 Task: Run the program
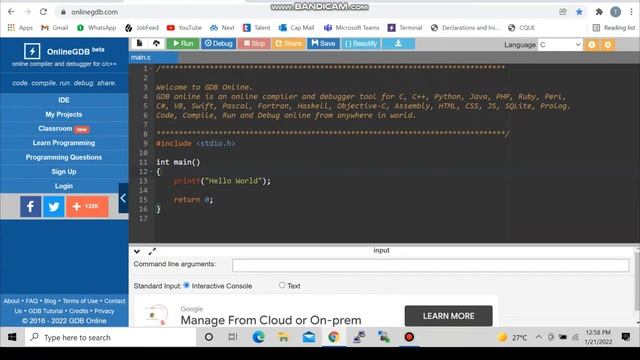(x=183, y=43)
